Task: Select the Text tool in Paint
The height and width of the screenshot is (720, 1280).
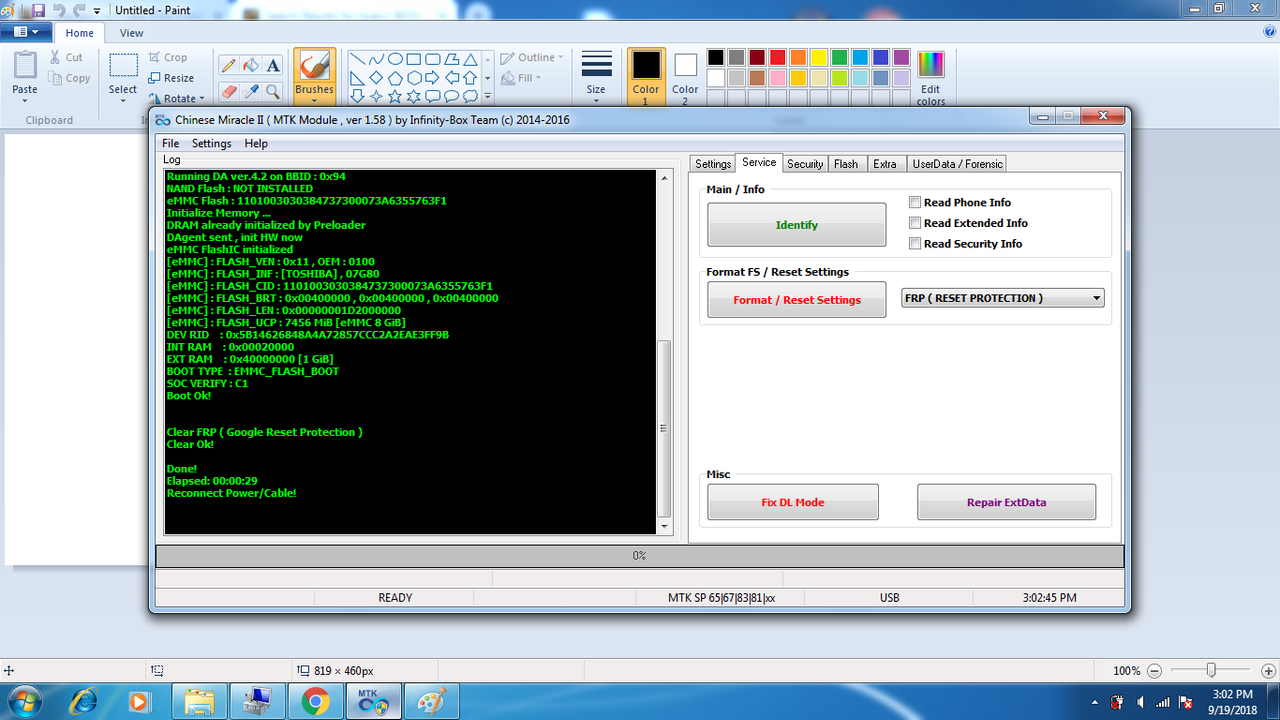Action: (x=273, y=66)
